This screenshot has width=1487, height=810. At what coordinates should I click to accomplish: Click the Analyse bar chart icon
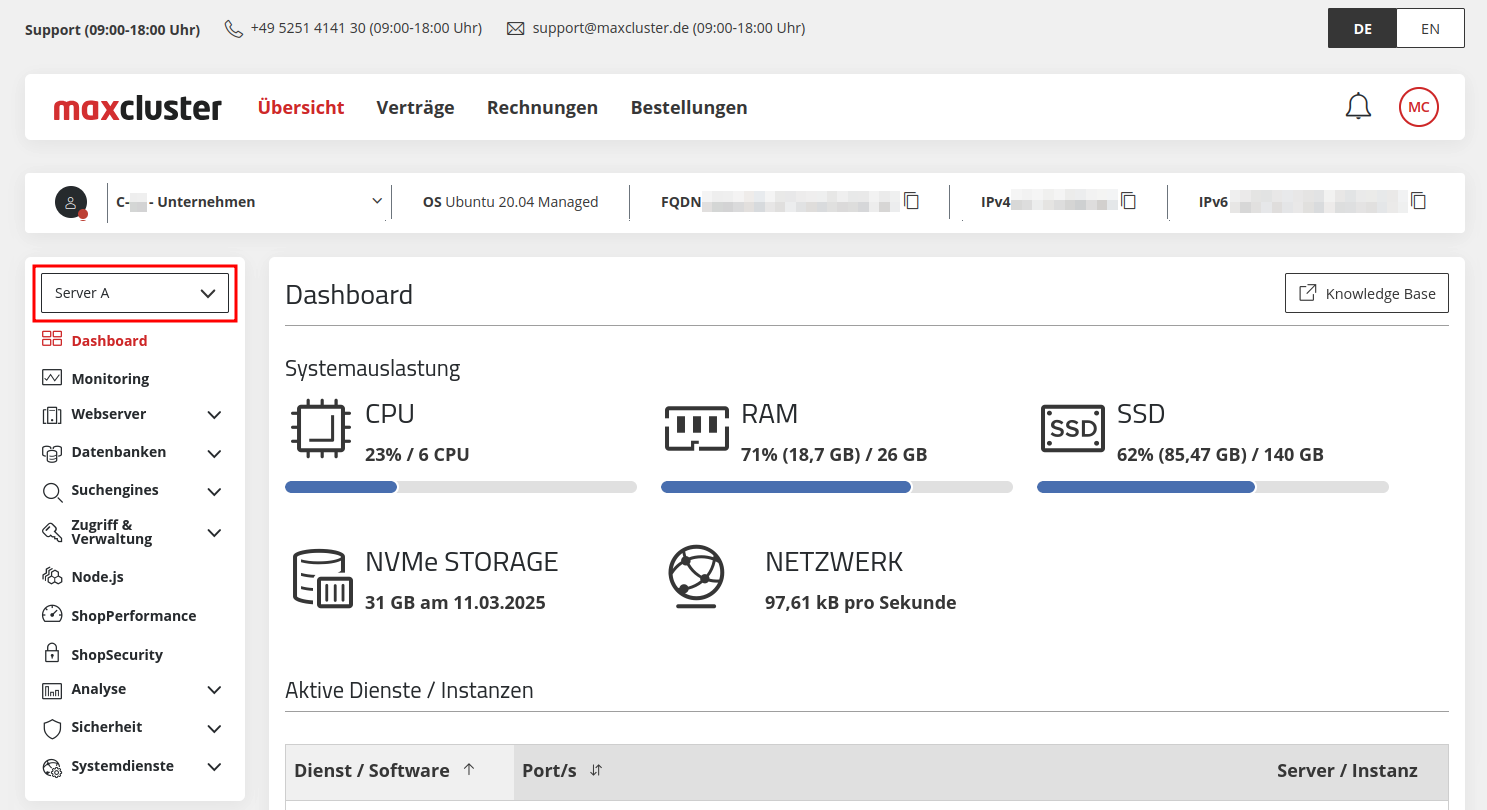point(52,690)
